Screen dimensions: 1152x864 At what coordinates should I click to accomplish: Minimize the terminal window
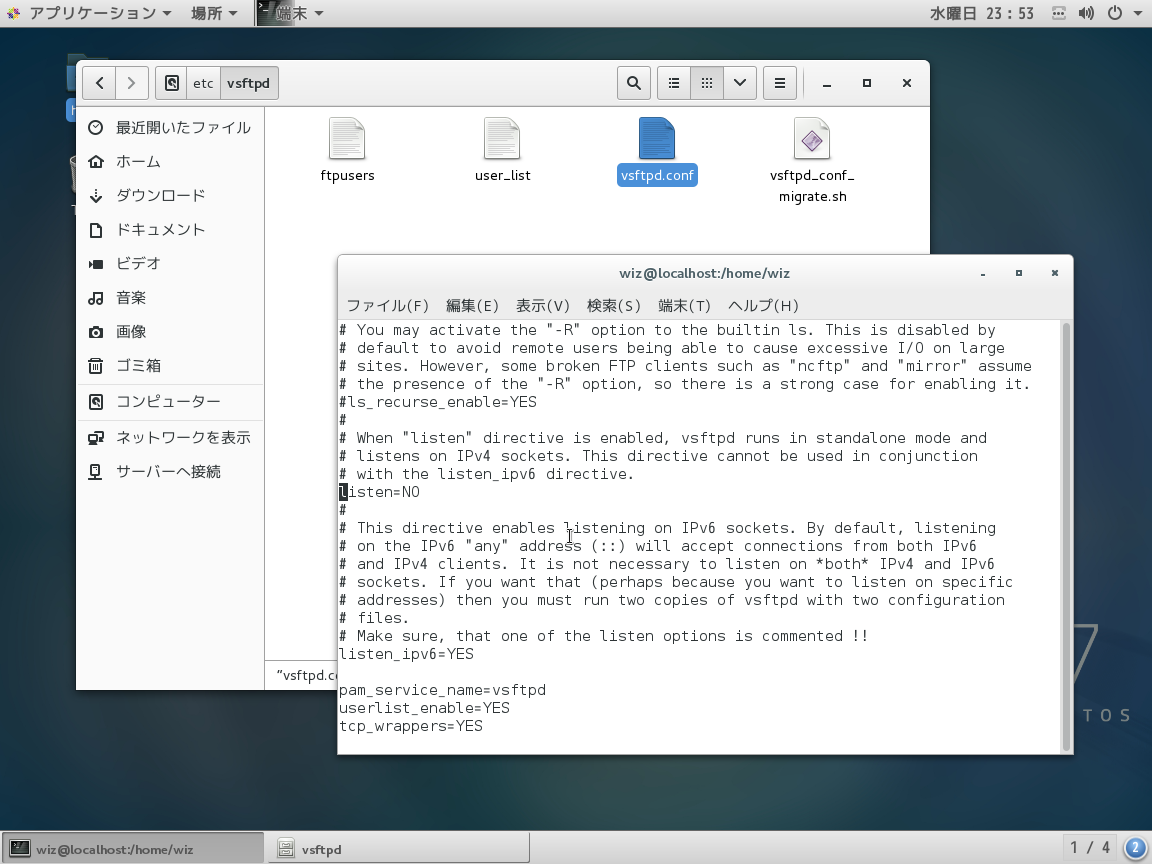point(982,273)
